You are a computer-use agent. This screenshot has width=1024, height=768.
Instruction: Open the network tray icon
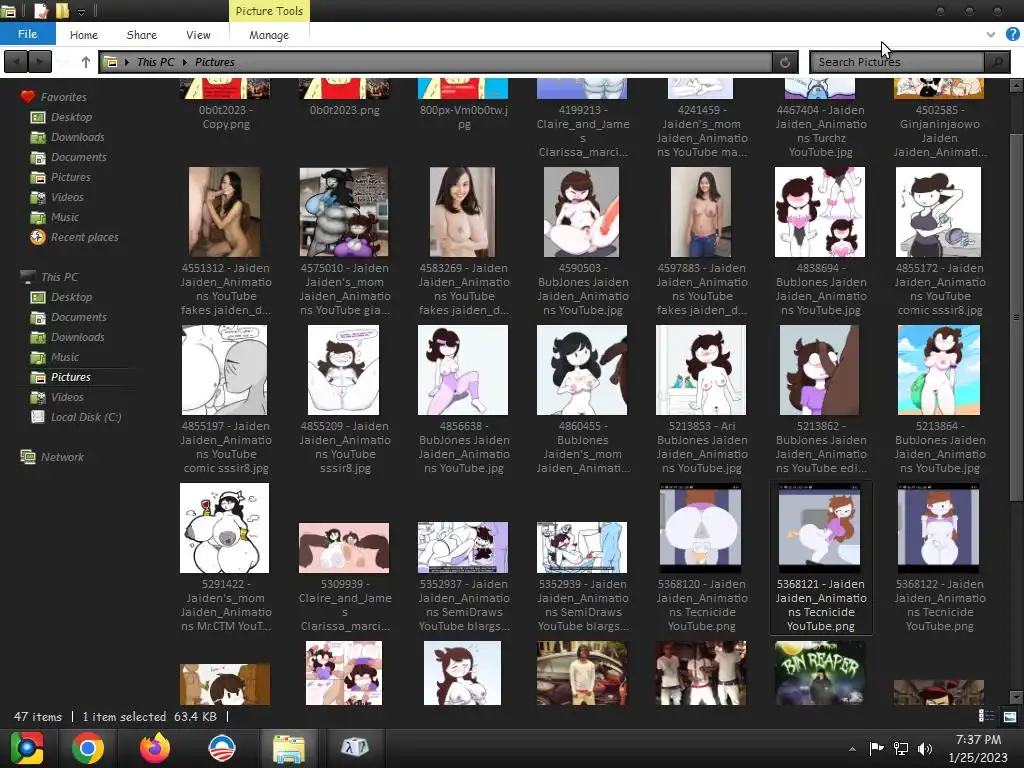(x=901, y=748)
